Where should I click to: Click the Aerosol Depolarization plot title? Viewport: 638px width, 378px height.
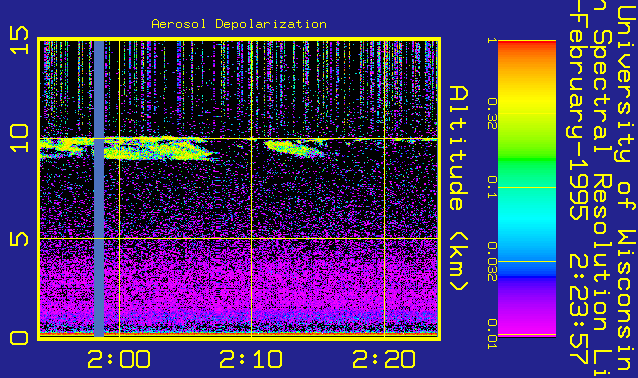pos(239,24)
